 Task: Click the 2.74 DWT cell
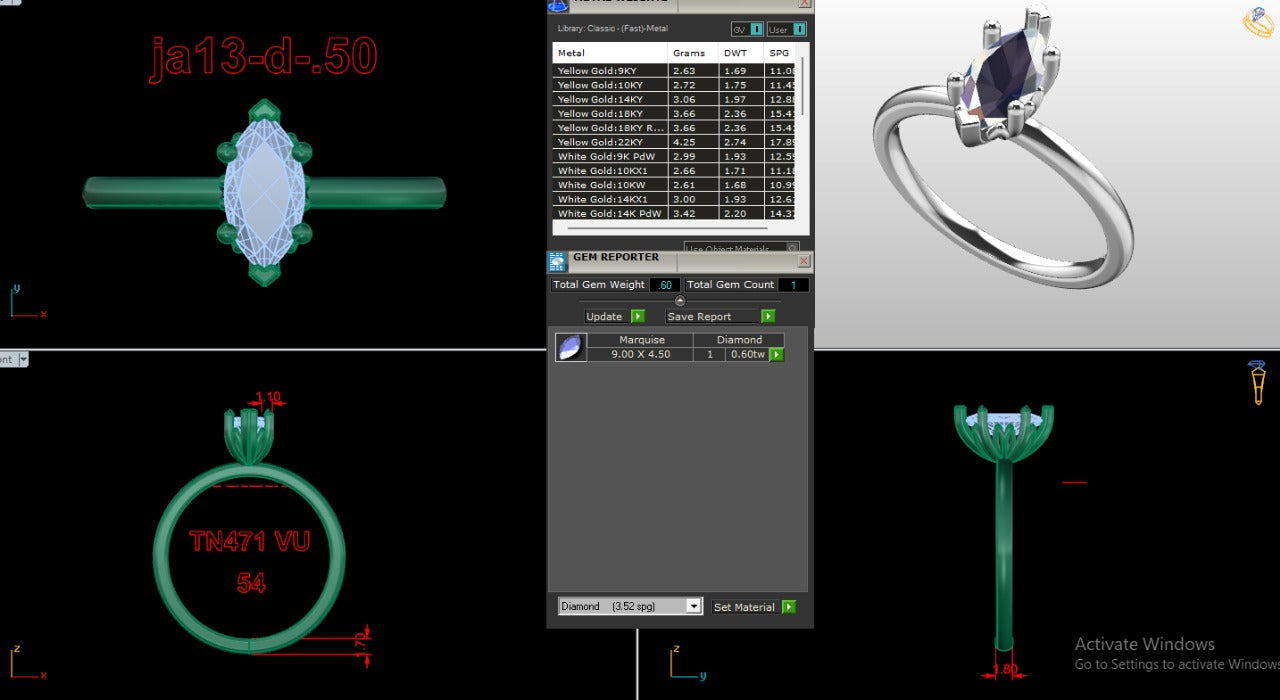741,142
